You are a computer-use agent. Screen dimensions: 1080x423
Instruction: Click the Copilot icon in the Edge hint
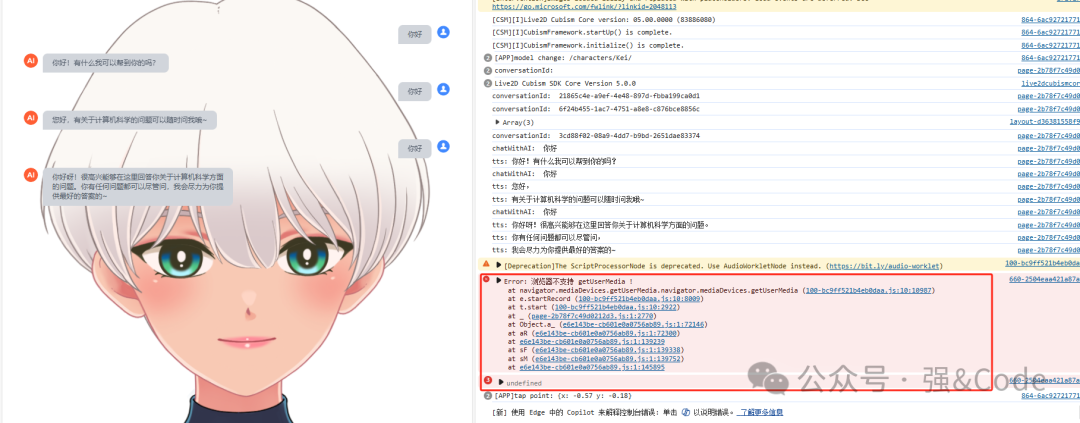685,413
